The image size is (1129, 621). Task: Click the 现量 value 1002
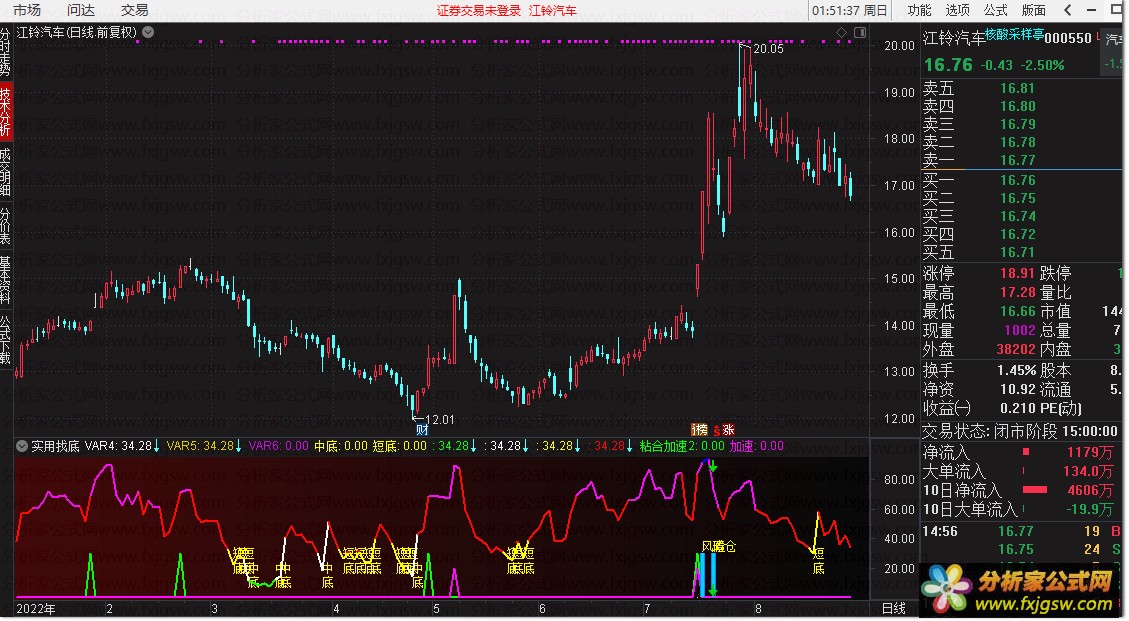point(1020,330)
